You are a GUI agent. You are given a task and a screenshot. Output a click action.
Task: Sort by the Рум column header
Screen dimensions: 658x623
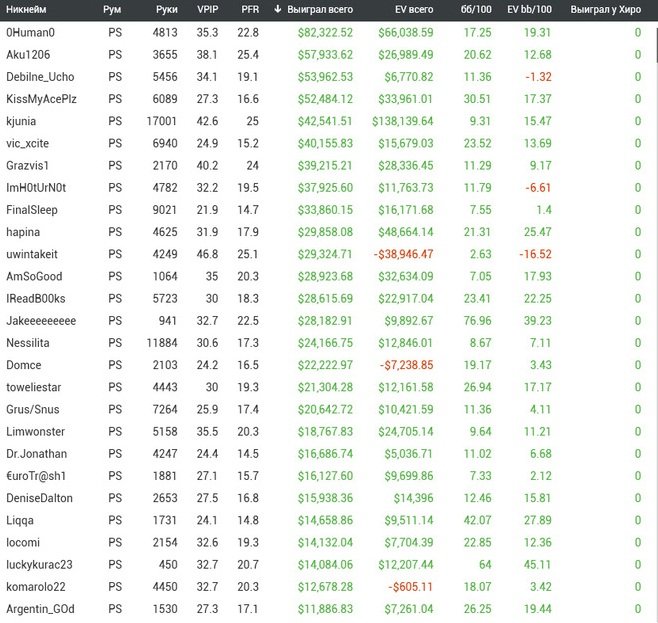pyautogui.click(x=113, y=9)
